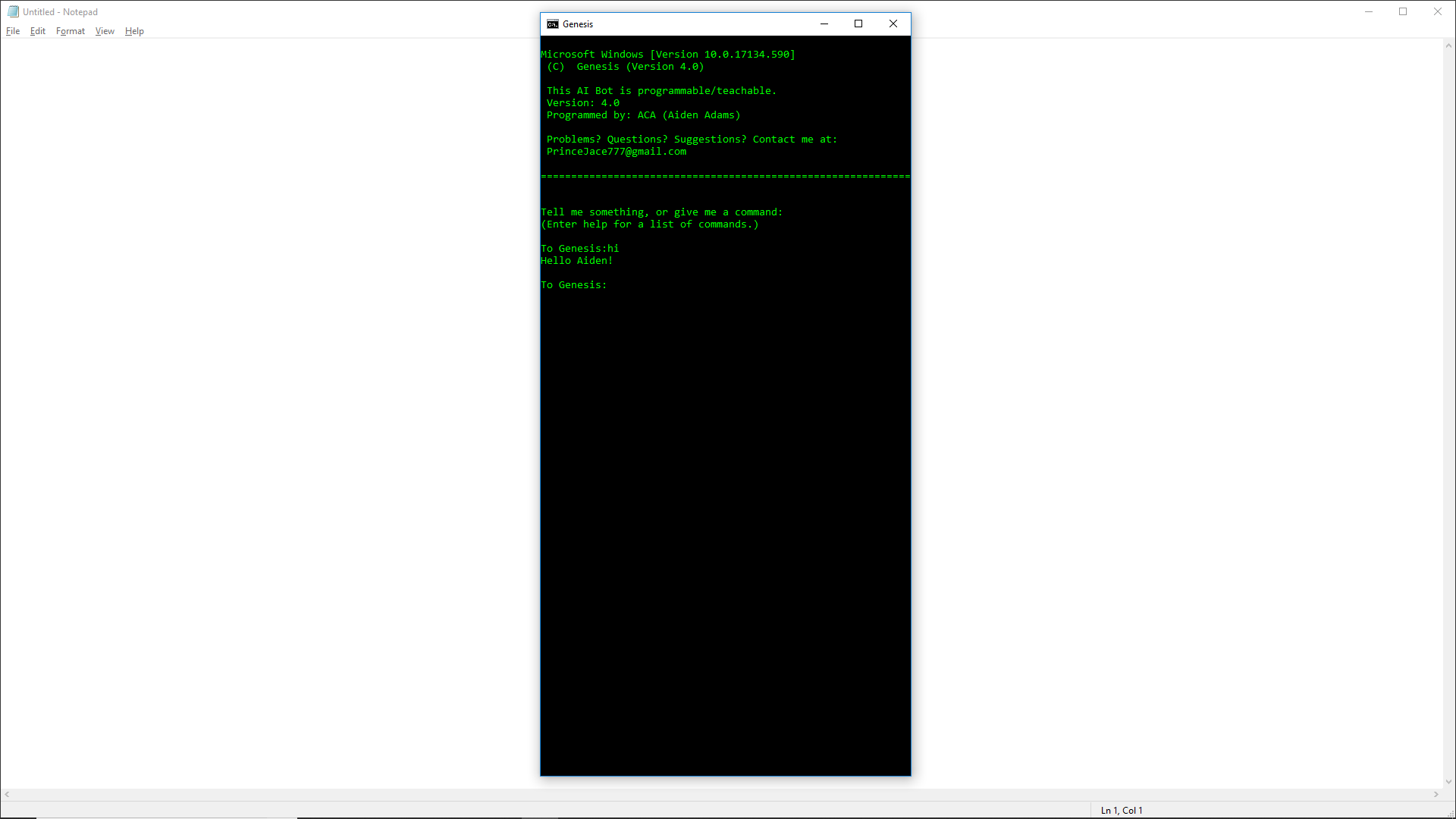This screenshot has width=1456, height=819.
Task: Click Notepad horizontal scrollbar left arrow
Action: 7,795
